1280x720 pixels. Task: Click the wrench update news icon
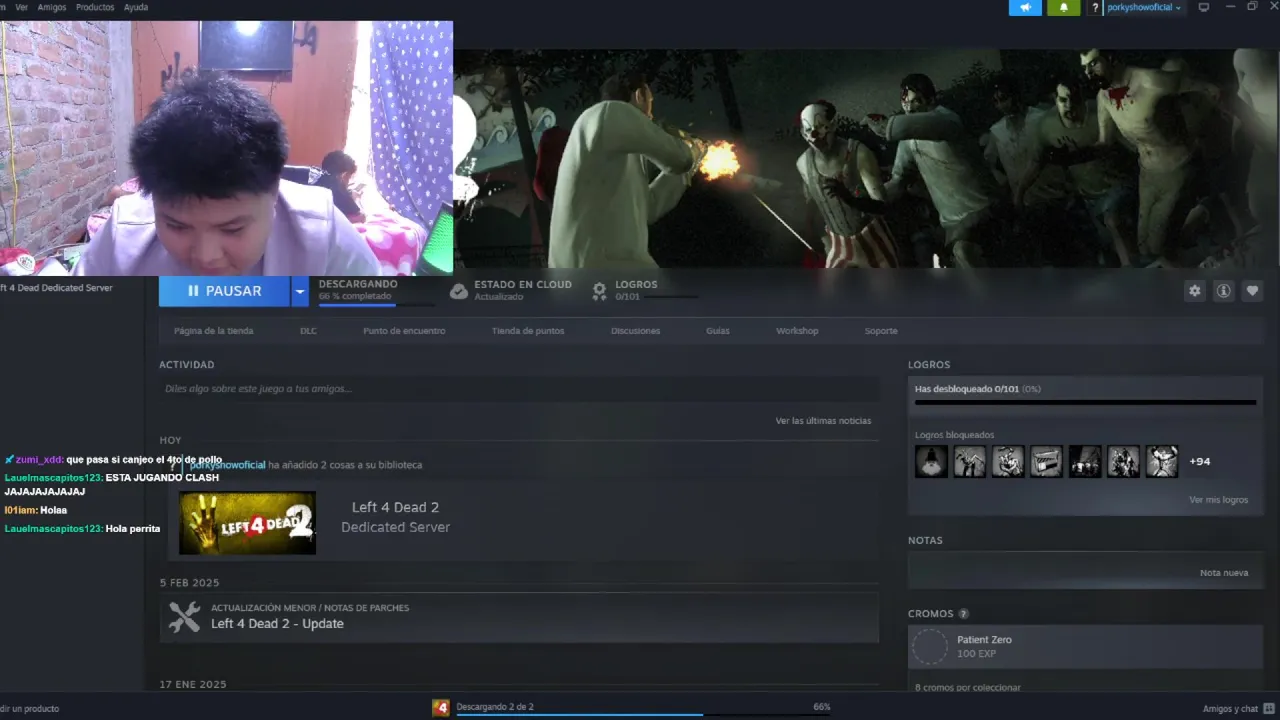184,616
